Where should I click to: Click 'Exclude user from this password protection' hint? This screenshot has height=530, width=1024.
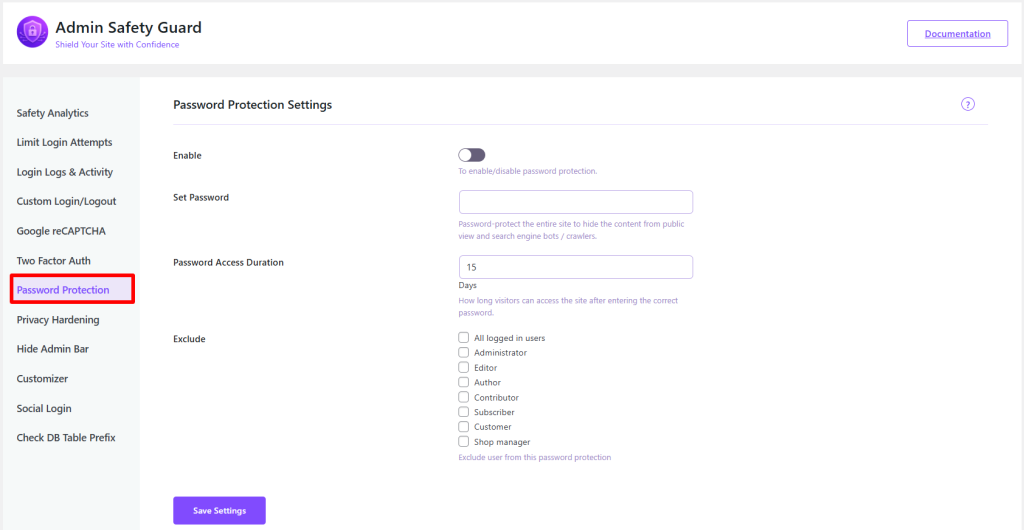(535, 458)
